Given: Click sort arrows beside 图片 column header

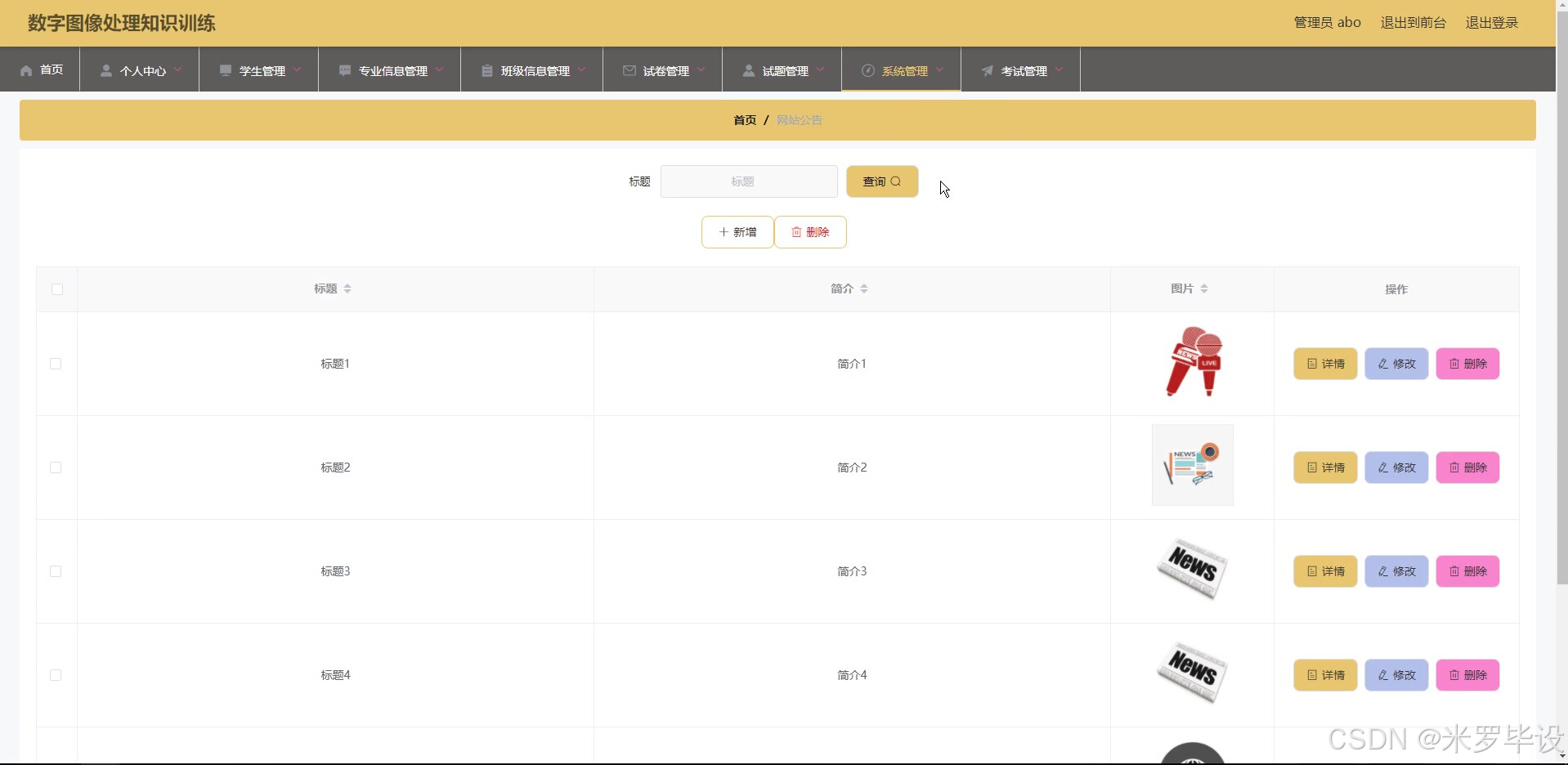Looking at the screenshot, I should 1204,289.
